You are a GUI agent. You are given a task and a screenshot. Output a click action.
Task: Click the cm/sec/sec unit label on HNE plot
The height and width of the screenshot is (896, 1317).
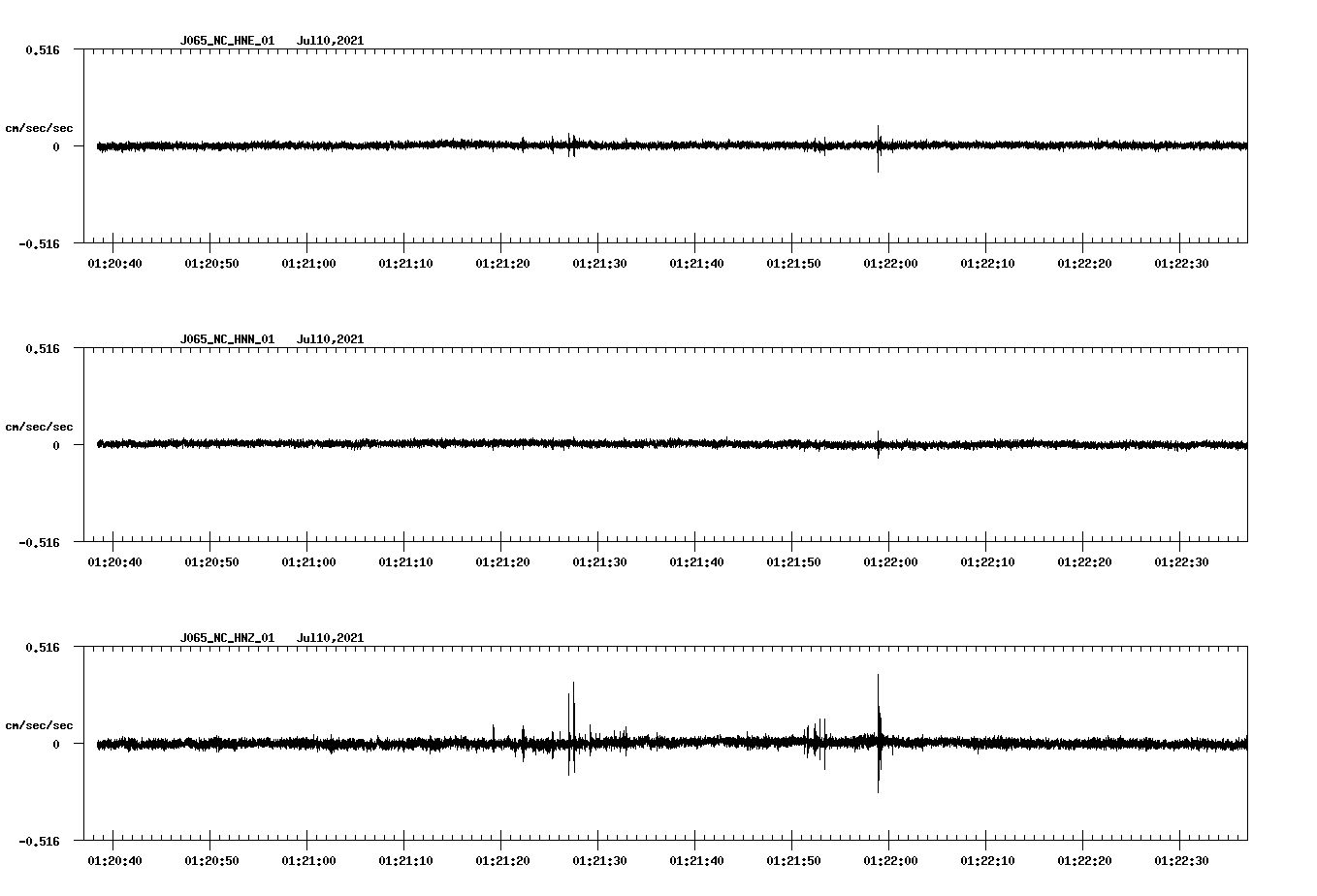(x=40, y=127)
